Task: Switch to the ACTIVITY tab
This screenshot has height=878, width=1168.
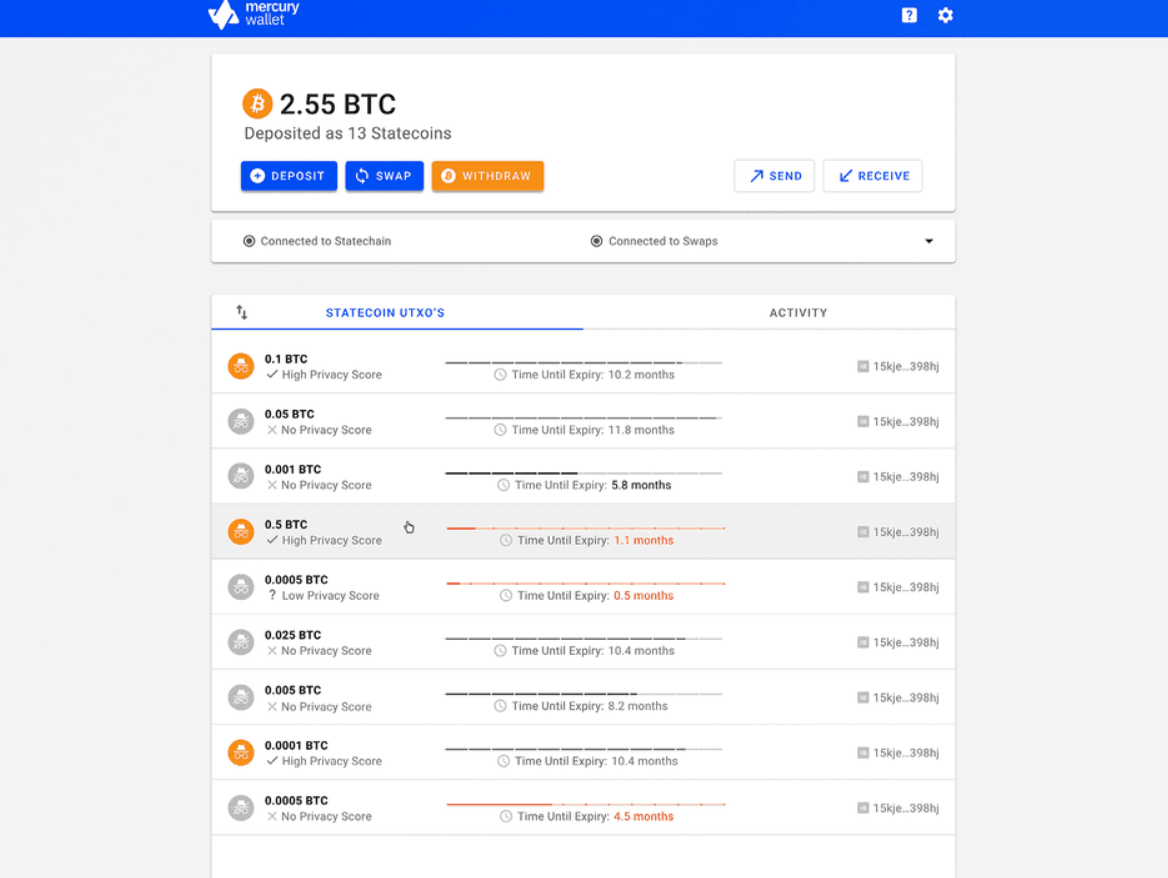Action: pos(798,313)
